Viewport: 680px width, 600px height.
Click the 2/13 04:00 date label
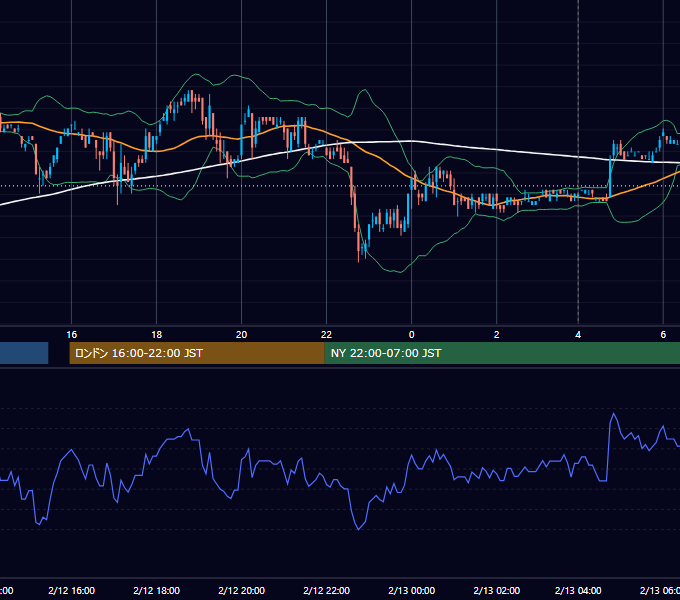click(x=578, y=590)
